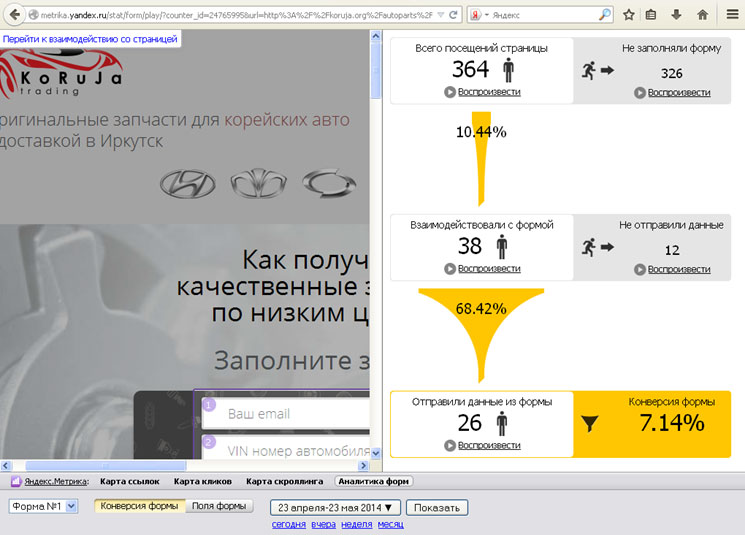Switch to Конверсия формы view
Viewport: 745px width, 535px height.
pyautogui.click(x=140, y=506)
